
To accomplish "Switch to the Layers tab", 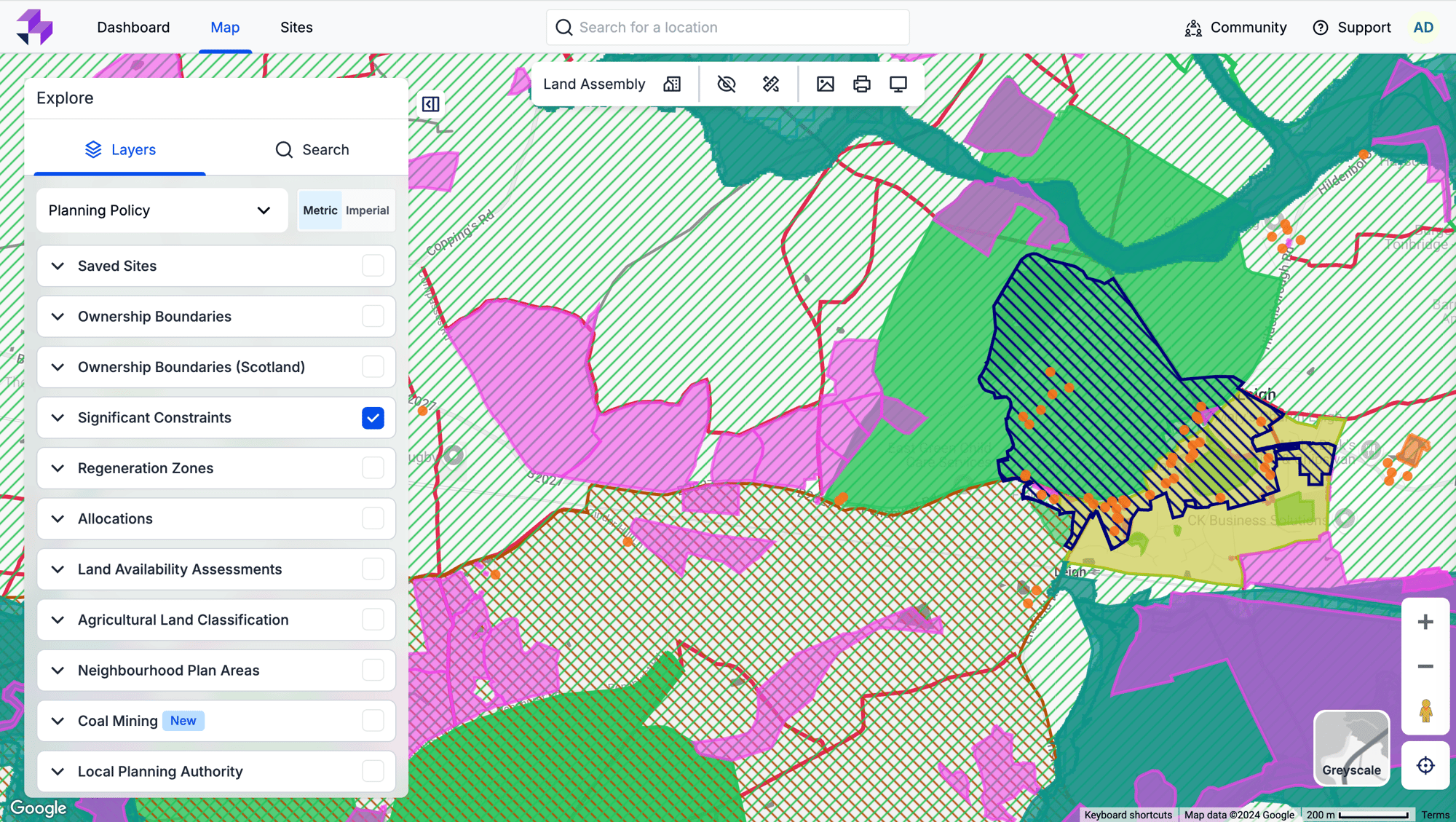I will (120, 149).
